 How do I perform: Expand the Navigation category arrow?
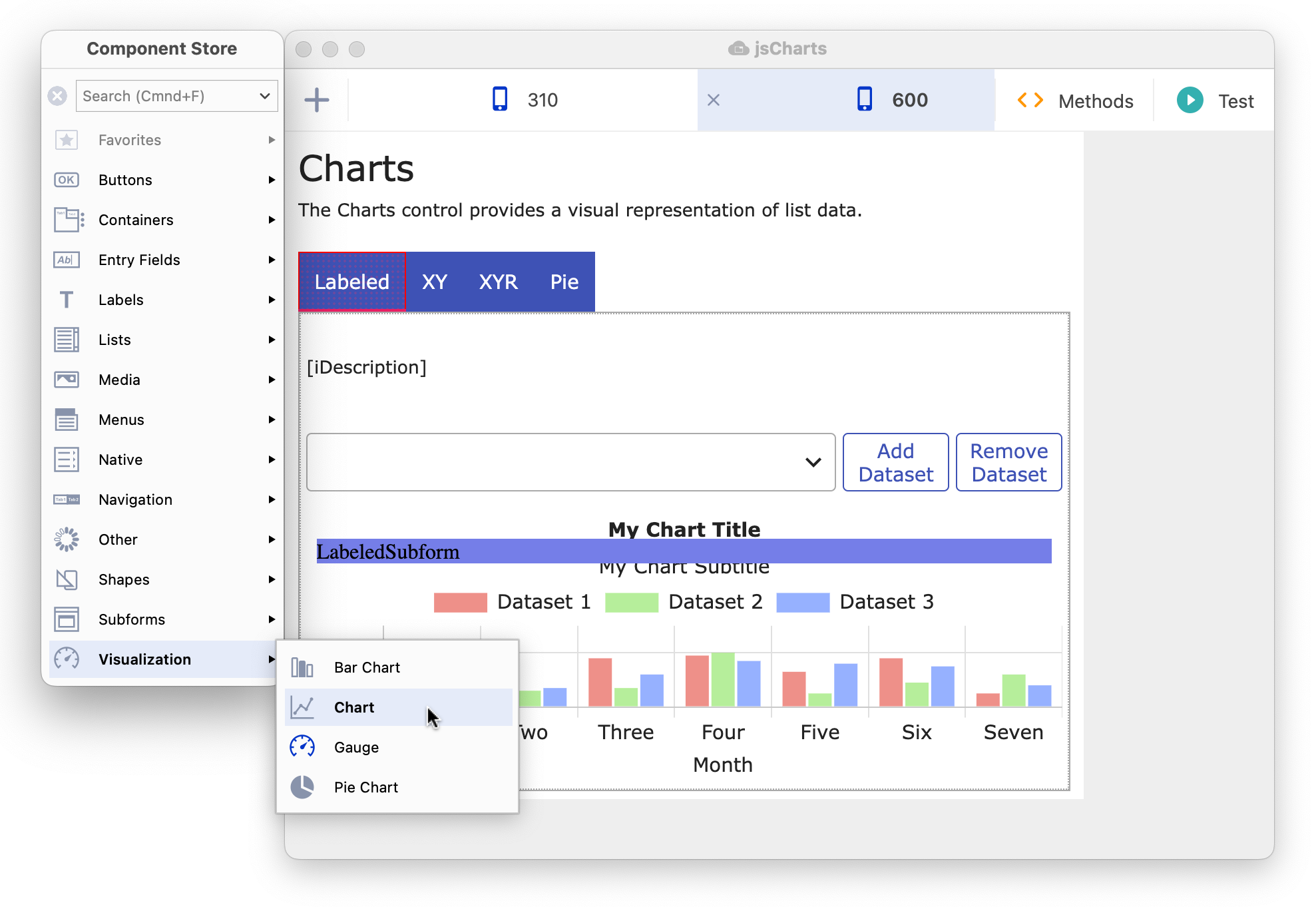[x=272, y=499]
